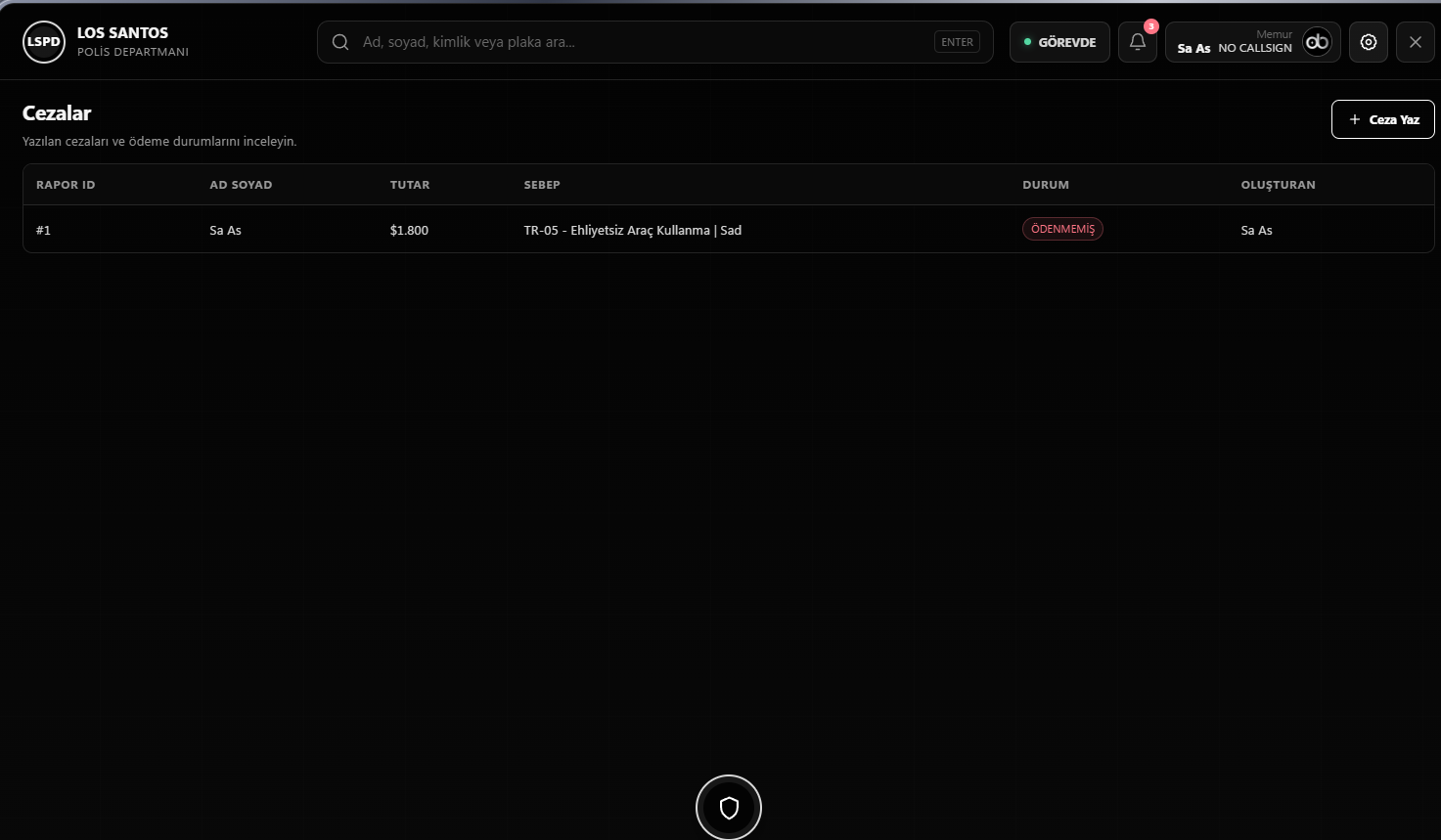Click the $1.800 fine amount
Image resolution: width=1441 pixels, height=840 pixels.
(x=409, y=230)
